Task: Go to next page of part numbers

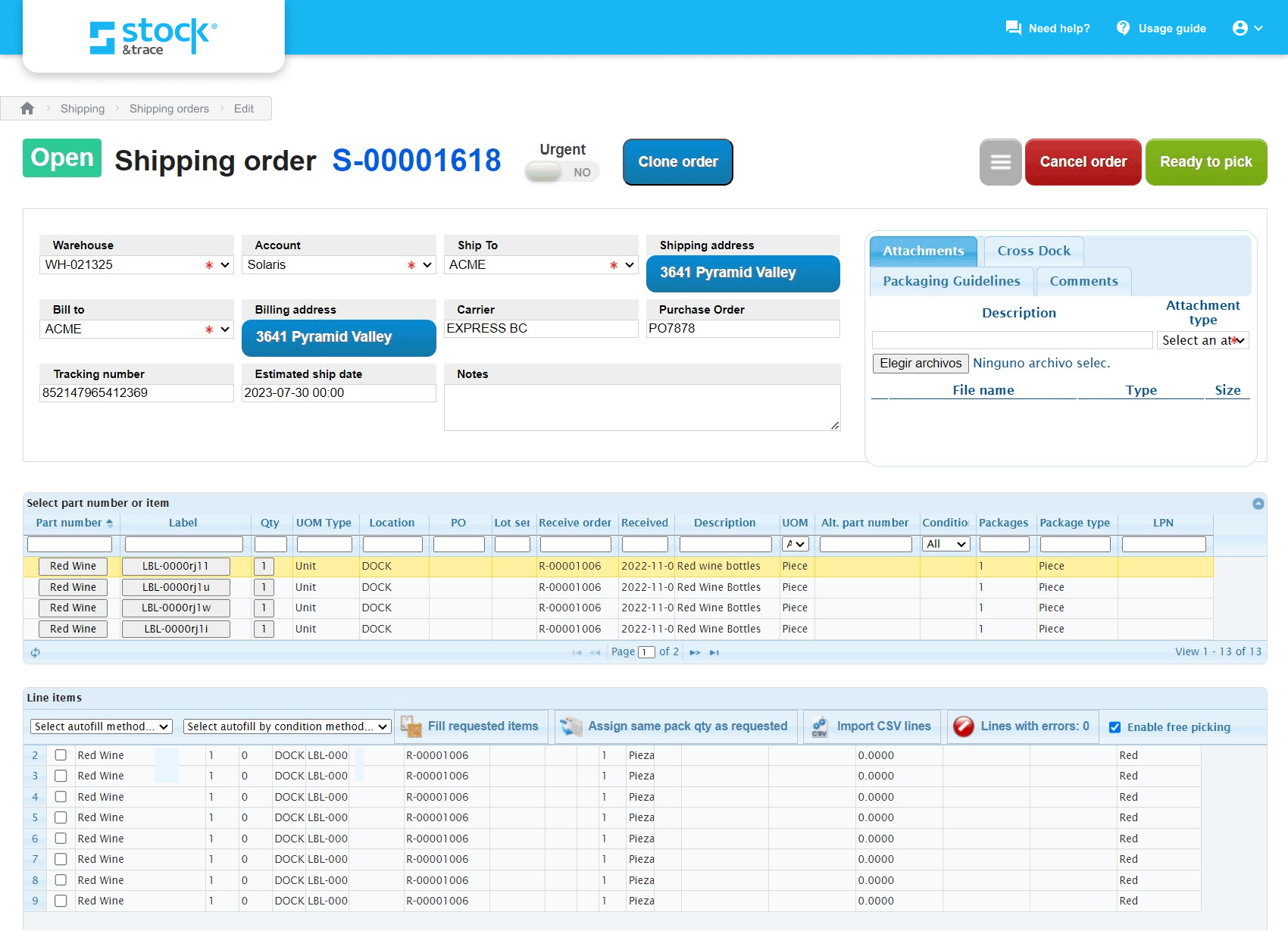Action: [695, 652]
